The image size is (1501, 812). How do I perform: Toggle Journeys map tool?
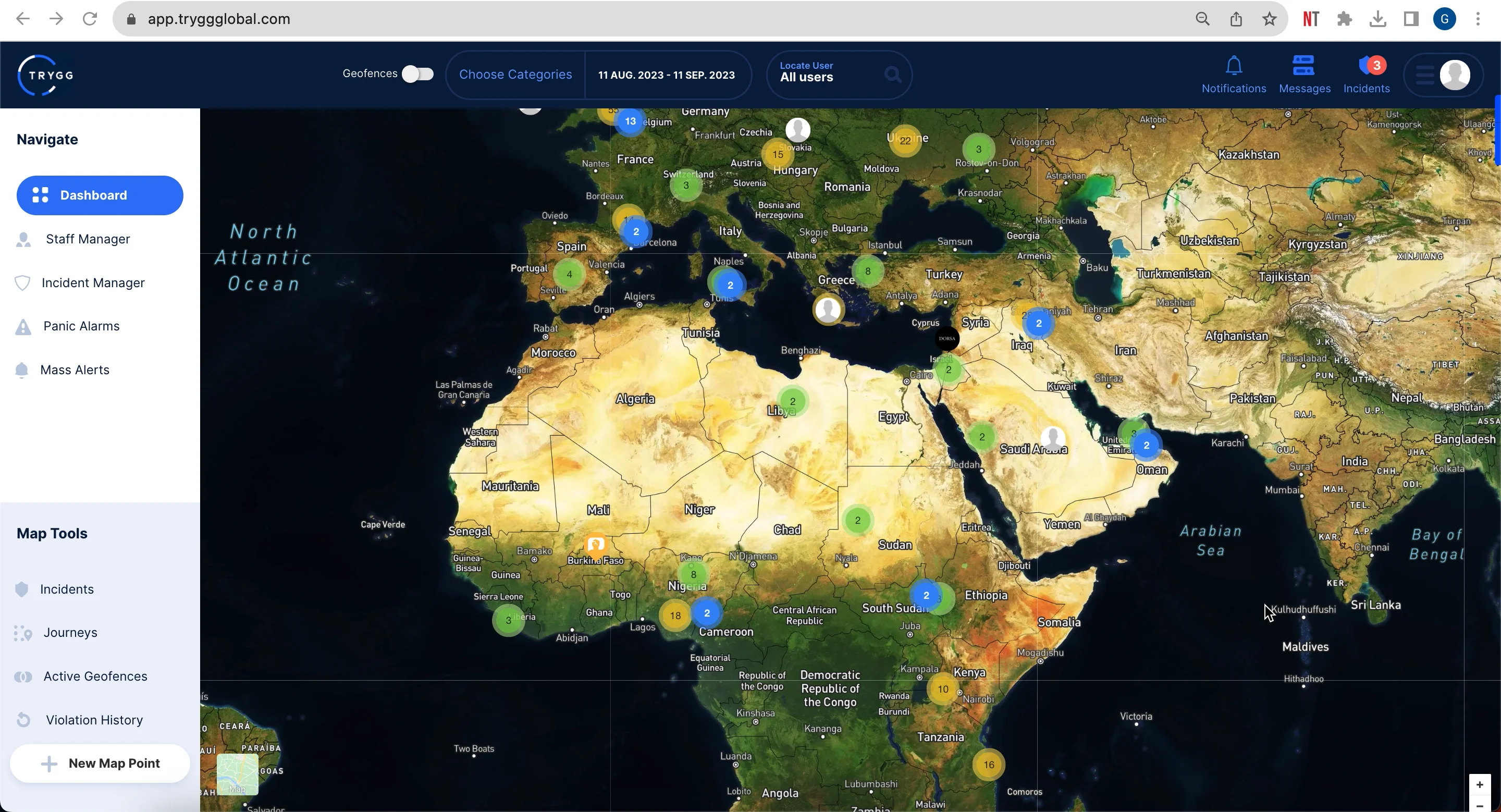70,633
